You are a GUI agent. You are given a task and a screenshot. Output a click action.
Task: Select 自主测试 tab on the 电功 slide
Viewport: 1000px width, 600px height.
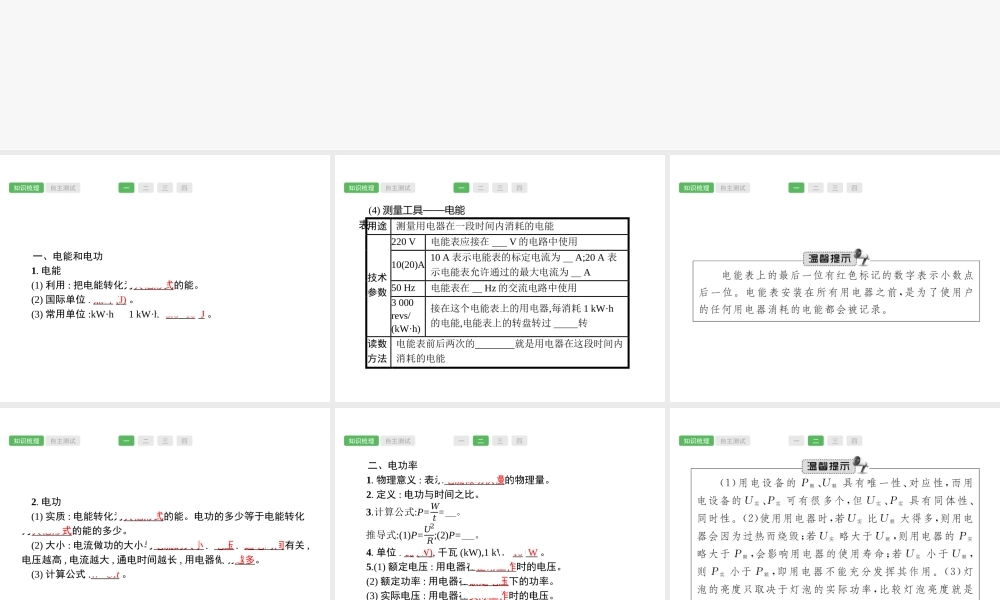pyautogui.click(x=63, y=441)
